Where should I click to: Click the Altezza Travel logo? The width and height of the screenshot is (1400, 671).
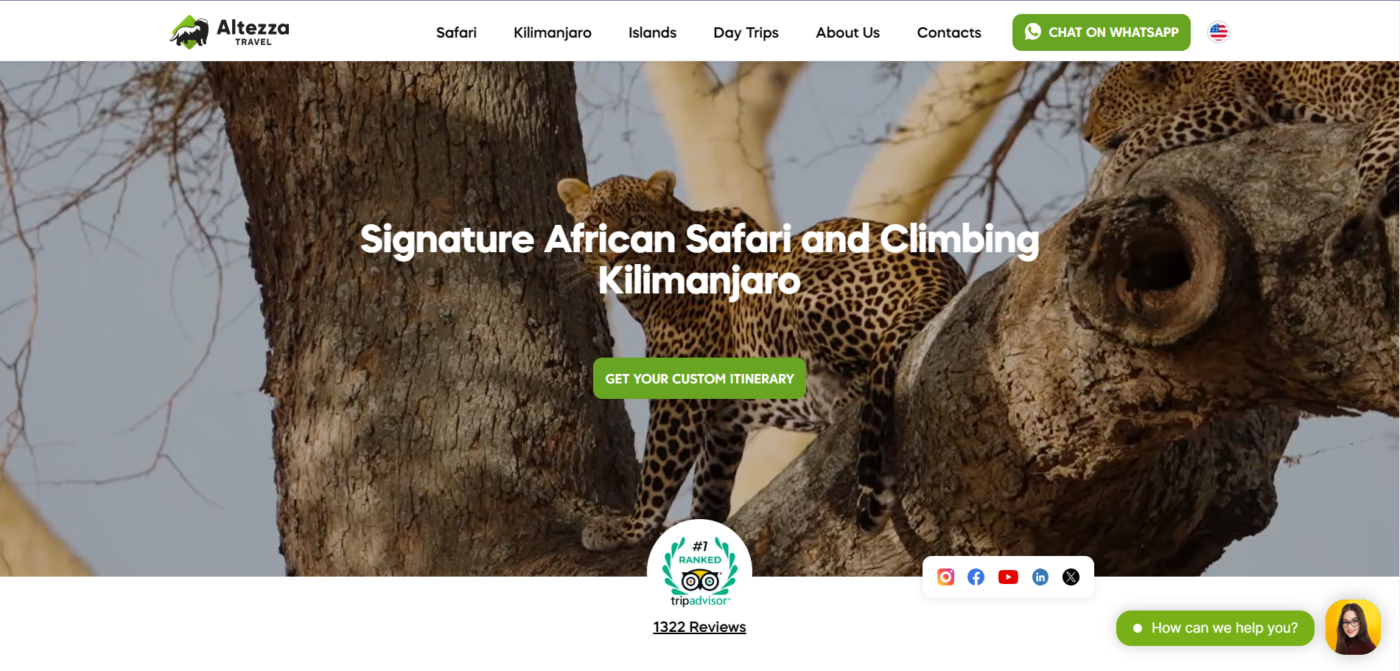229,32
